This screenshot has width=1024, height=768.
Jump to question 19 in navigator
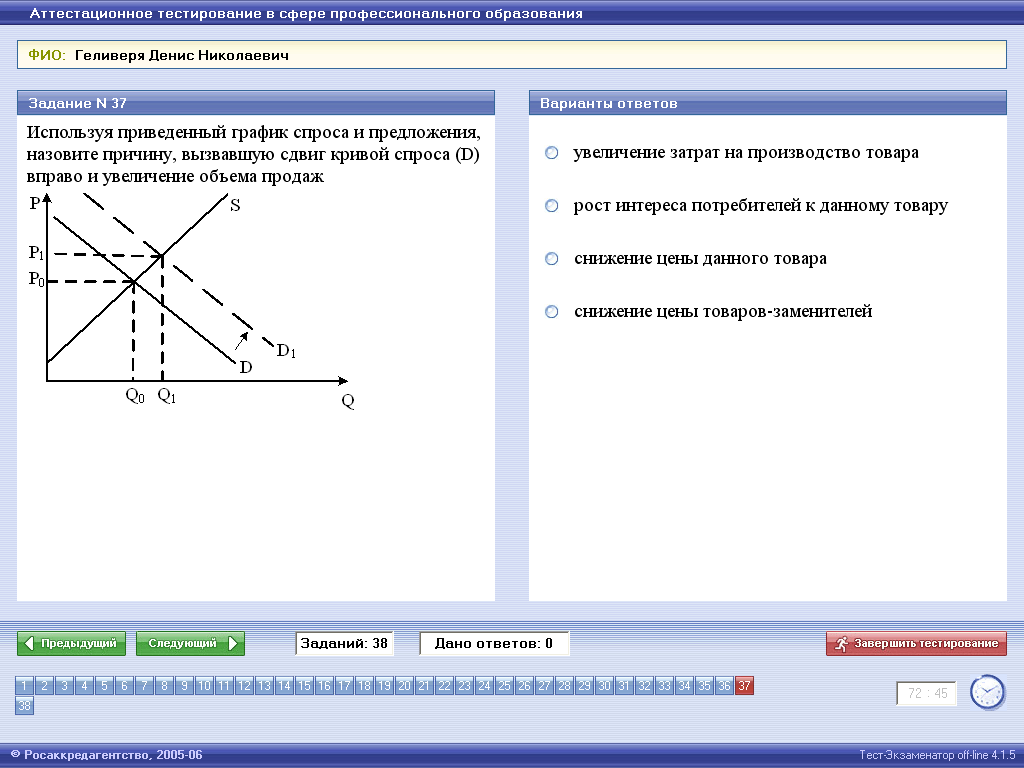click(384, 686)
